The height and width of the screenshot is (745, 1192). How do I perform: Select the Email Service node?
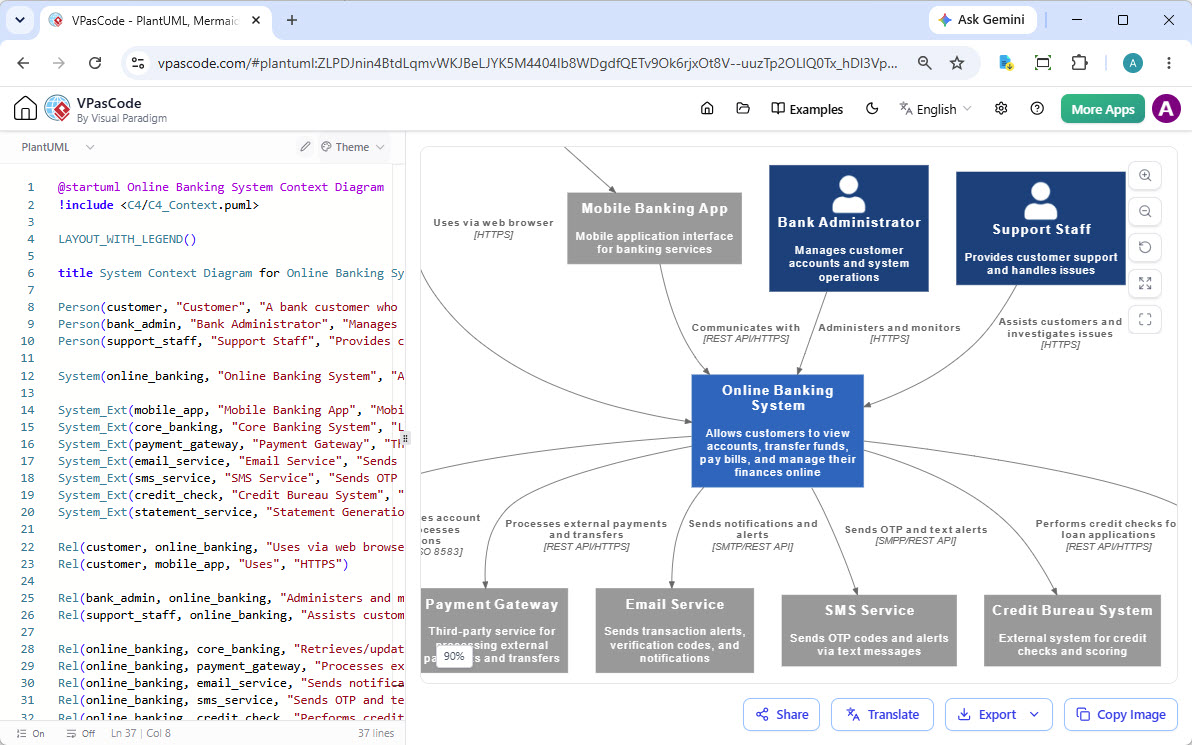(x=674, y=630)
